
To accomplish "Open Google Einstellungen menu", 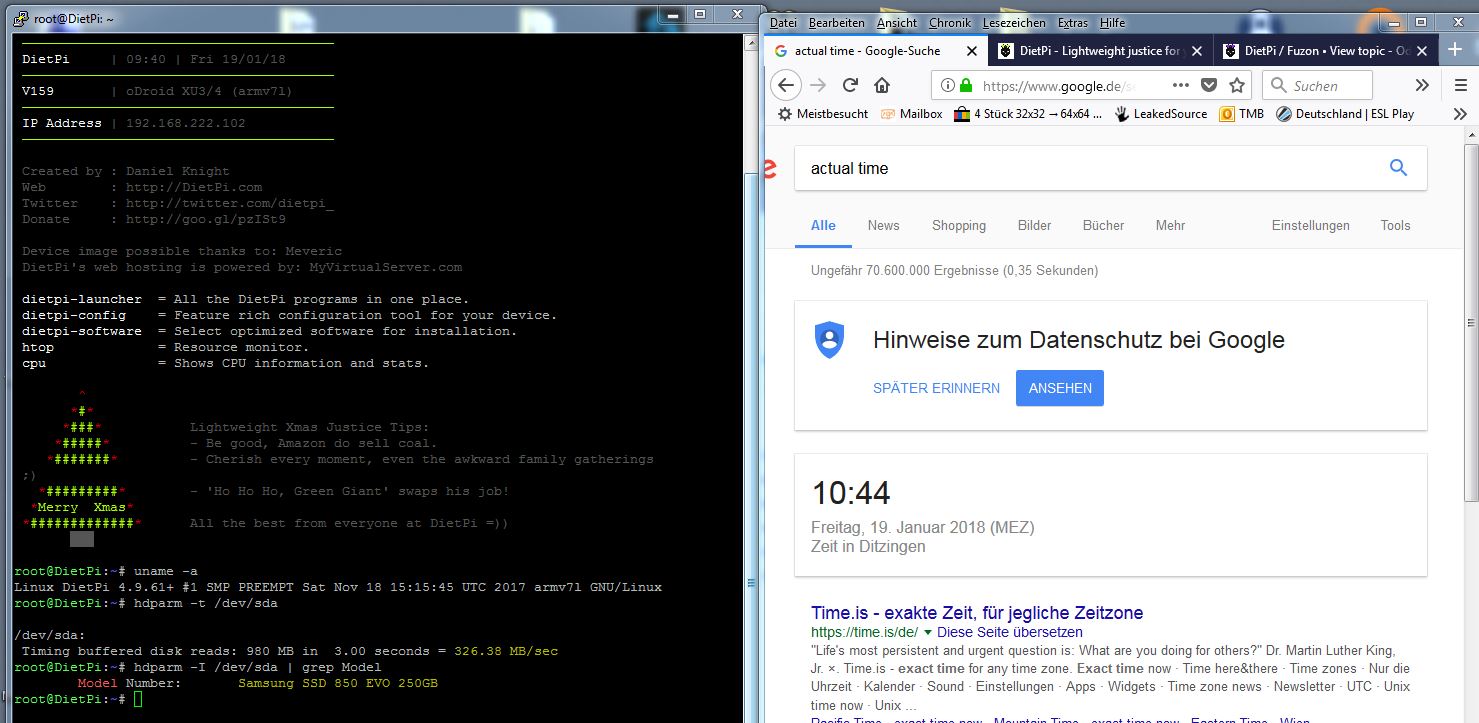I will 1311,225.
